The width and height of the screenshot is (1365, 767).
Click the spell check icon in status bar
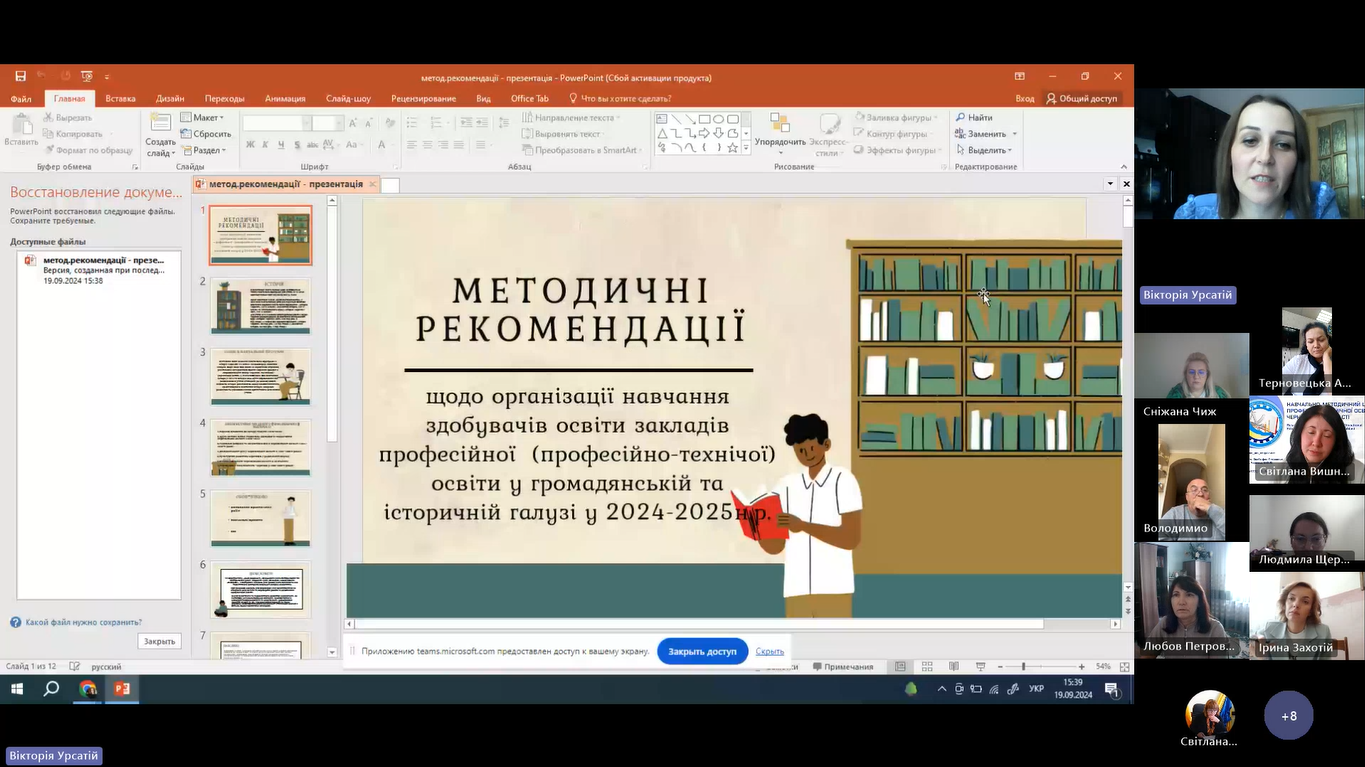[75, 667]
